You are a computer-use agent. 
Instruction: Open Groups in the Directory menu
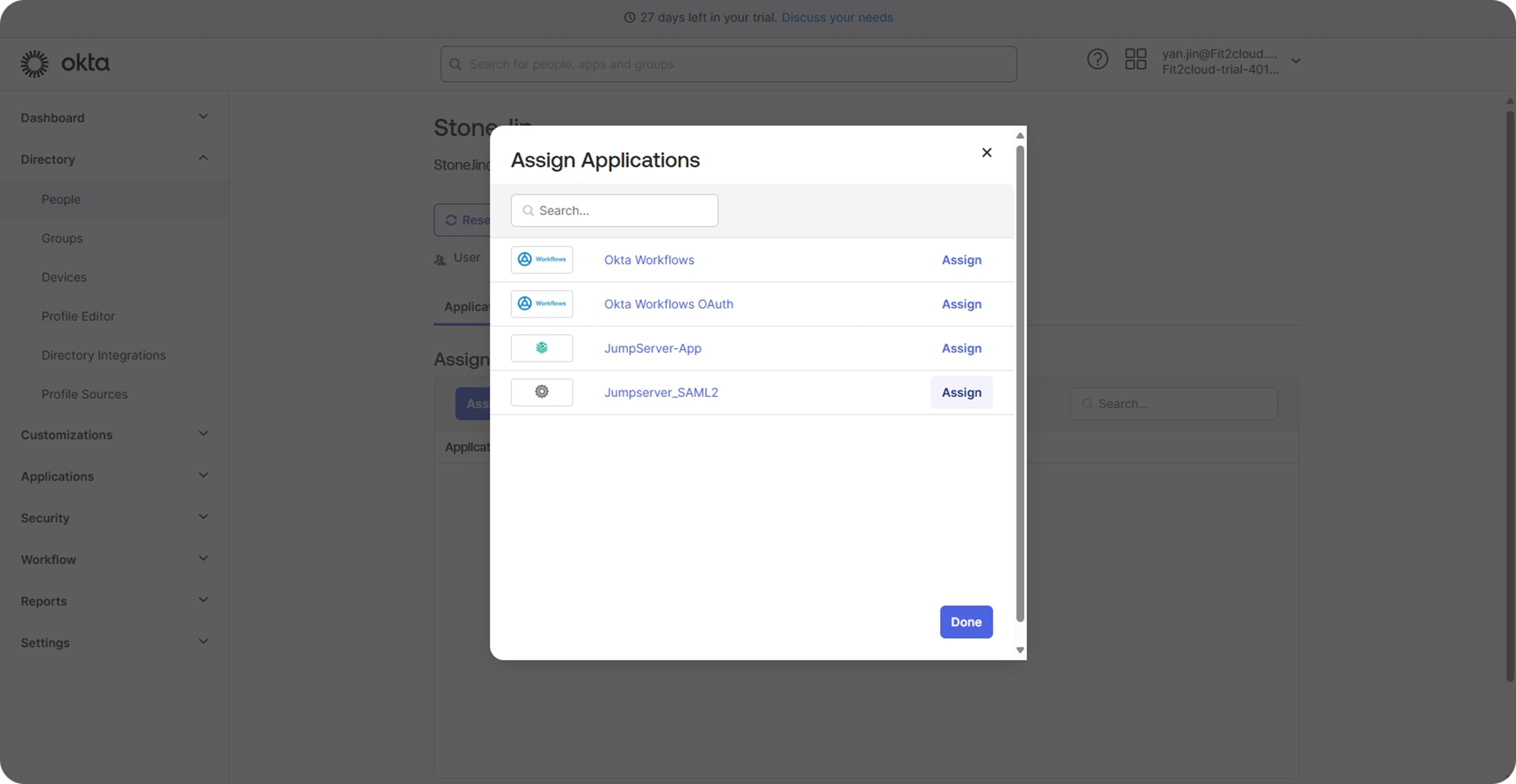62,238
